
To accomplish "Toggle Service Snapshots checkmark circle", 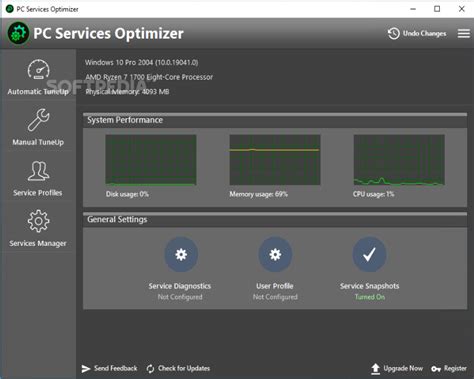I will tap(369, 254).
